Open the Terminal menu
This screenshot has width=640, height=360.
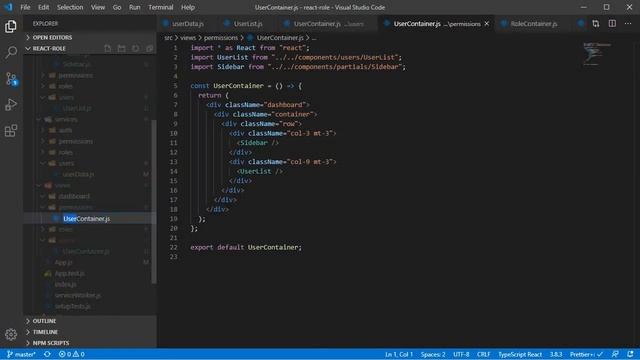[x=160, y=7]
